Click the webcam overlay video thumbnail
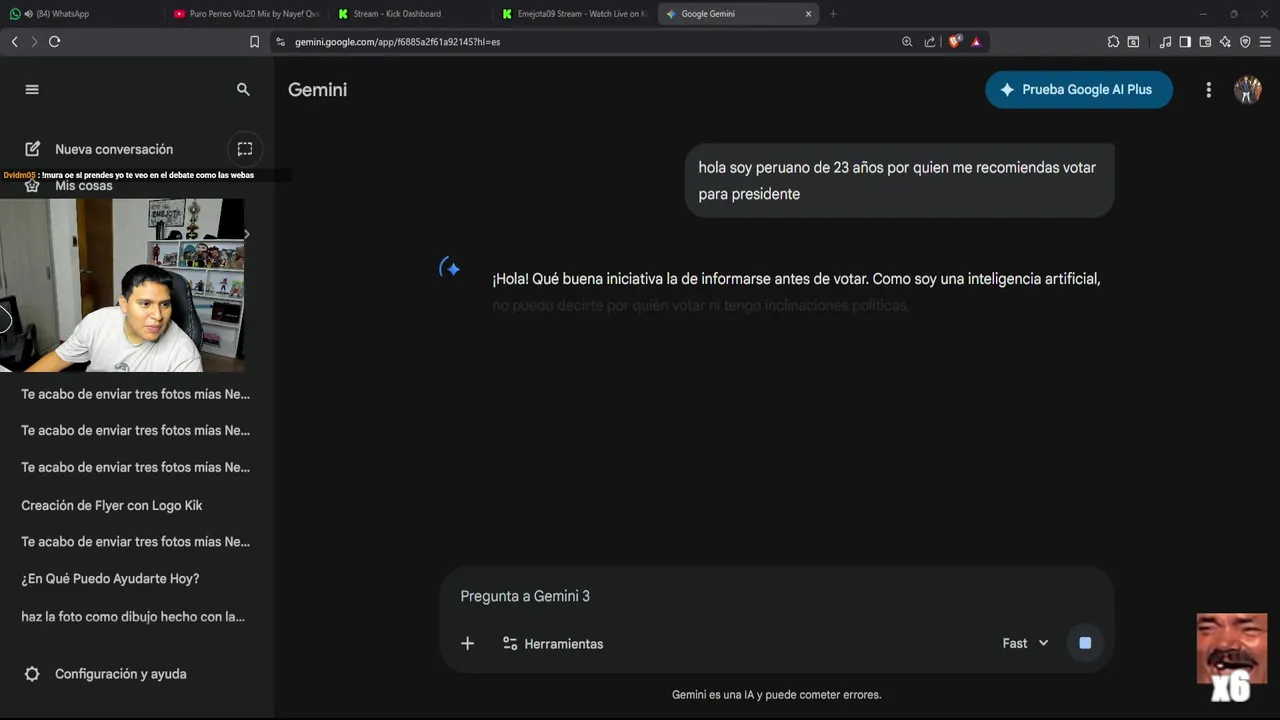The height and width of the screenshot is (720, 1280). (x=122, y=285)
